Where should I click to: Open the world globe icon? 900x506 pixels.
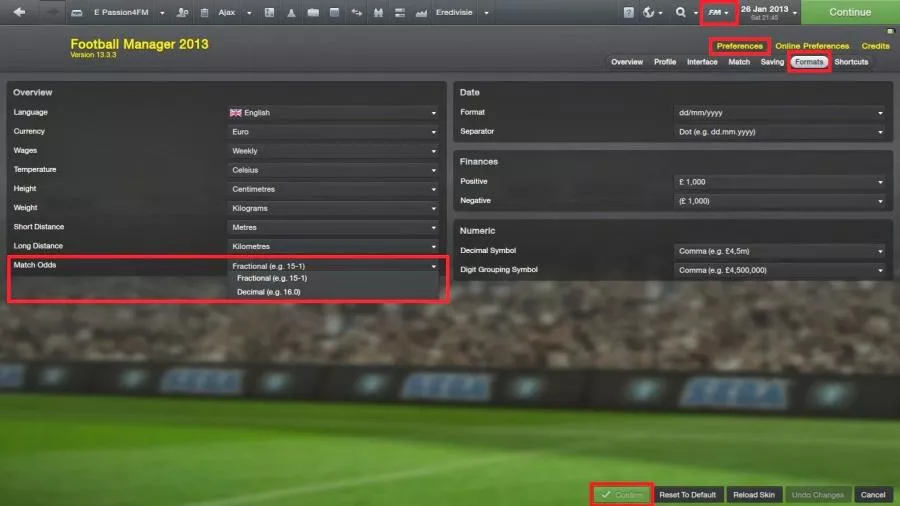point(649,12)
